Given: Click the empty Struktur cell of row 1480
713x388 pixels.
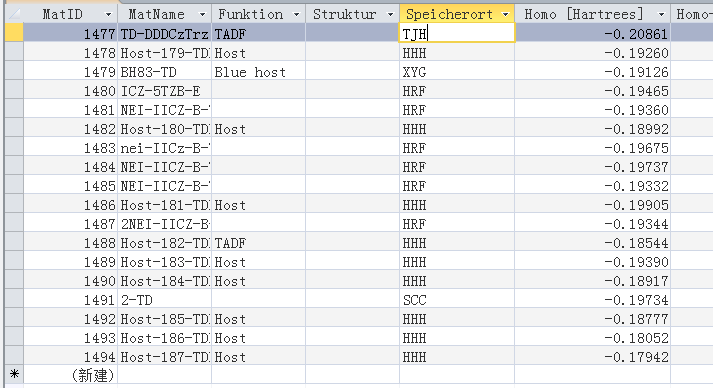Looking at the screenshot, I should click(352, 91).
